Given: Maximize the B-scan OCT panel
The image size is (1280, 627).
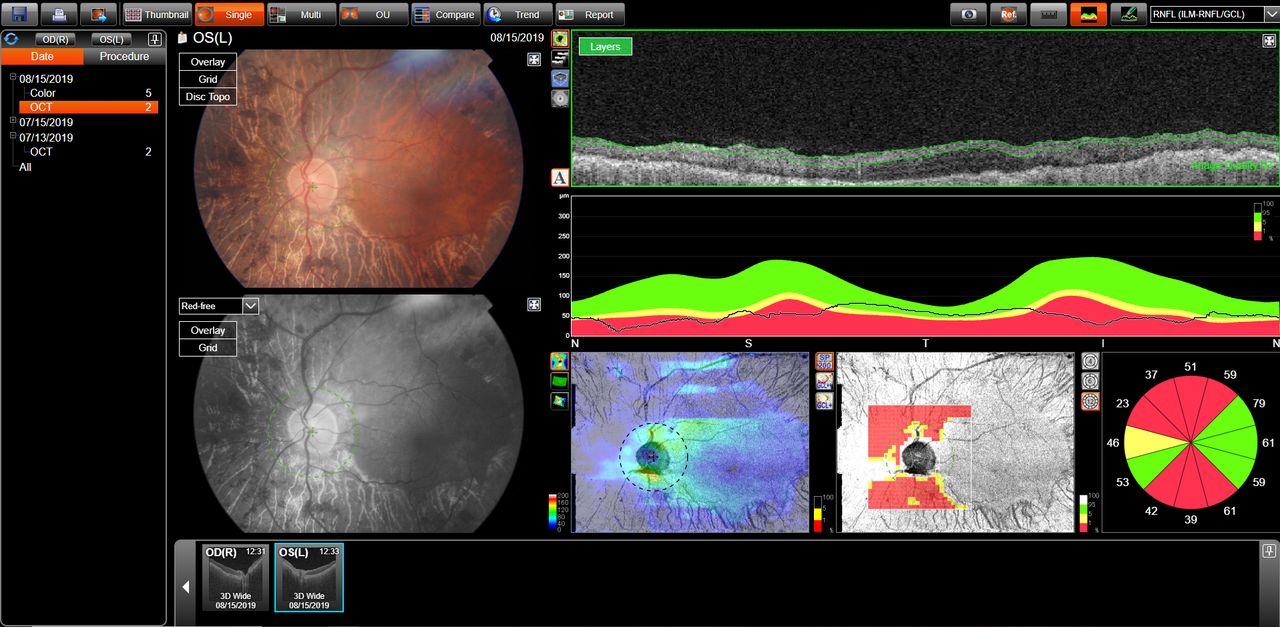Looking at the screenshot, I should [x=1269, y=40].
